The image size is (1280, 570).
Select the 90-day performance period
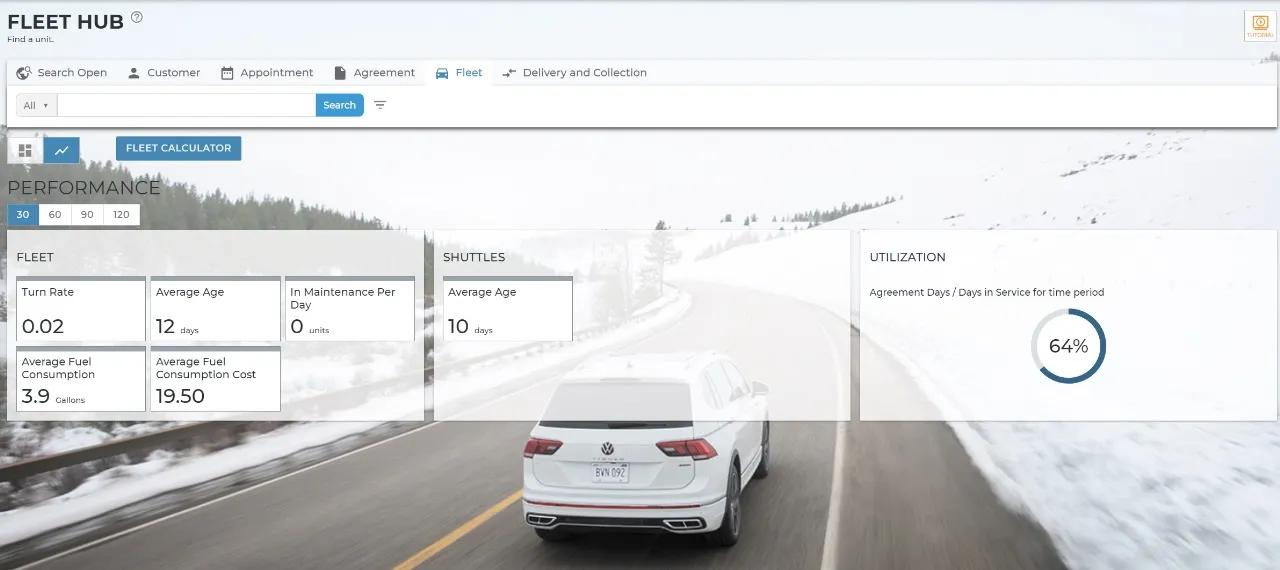87,215
